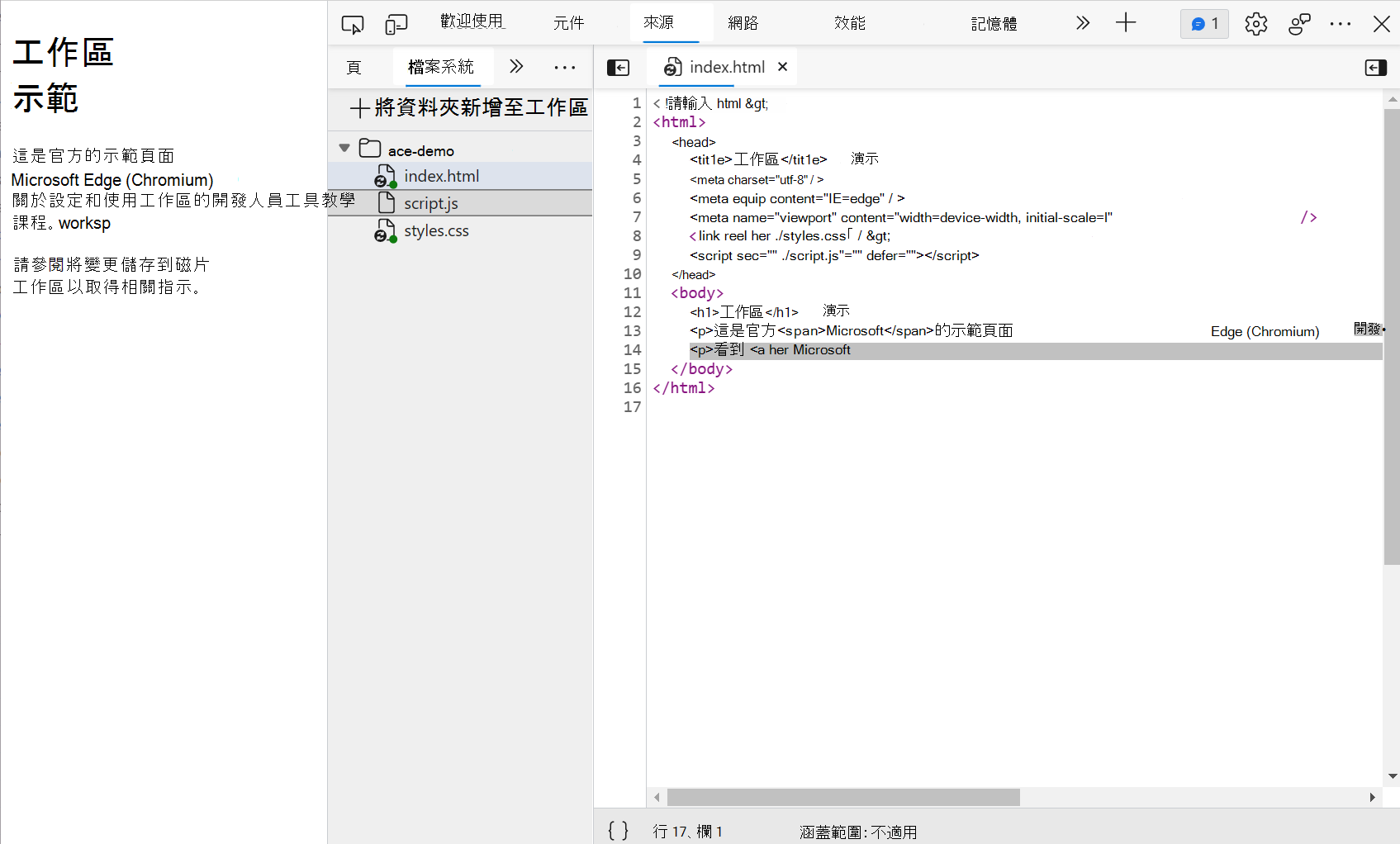This screenshot has height=844, width=1400.
Task: Switch to the 效能 tab
Action: coord(850,23)
